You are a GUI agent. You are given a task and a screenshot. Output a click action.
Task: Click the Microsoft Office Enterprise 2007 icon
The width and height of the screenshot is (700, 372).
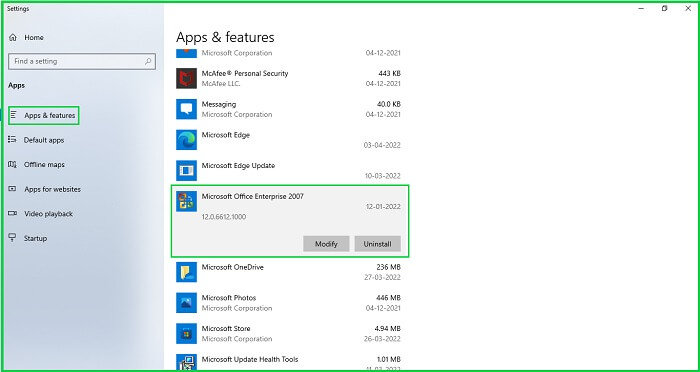(x=186, y=201)
